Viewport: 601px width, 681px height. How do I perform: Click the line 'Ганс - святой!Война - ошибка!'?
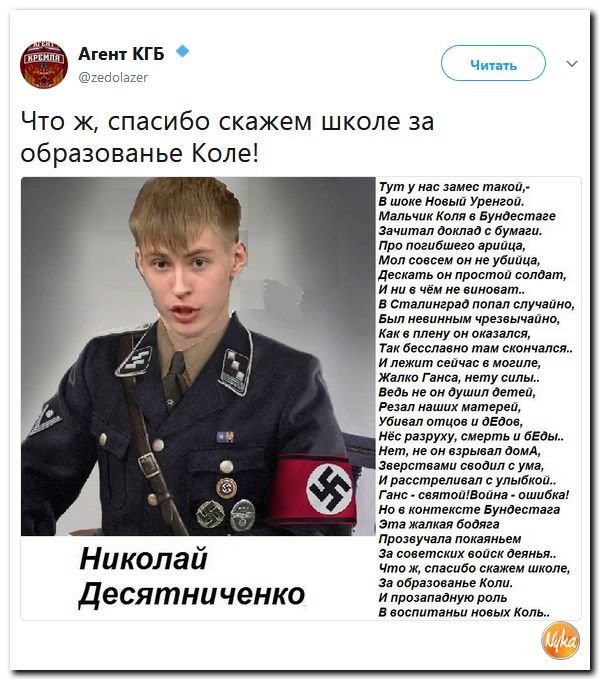(x=474, y=495)
